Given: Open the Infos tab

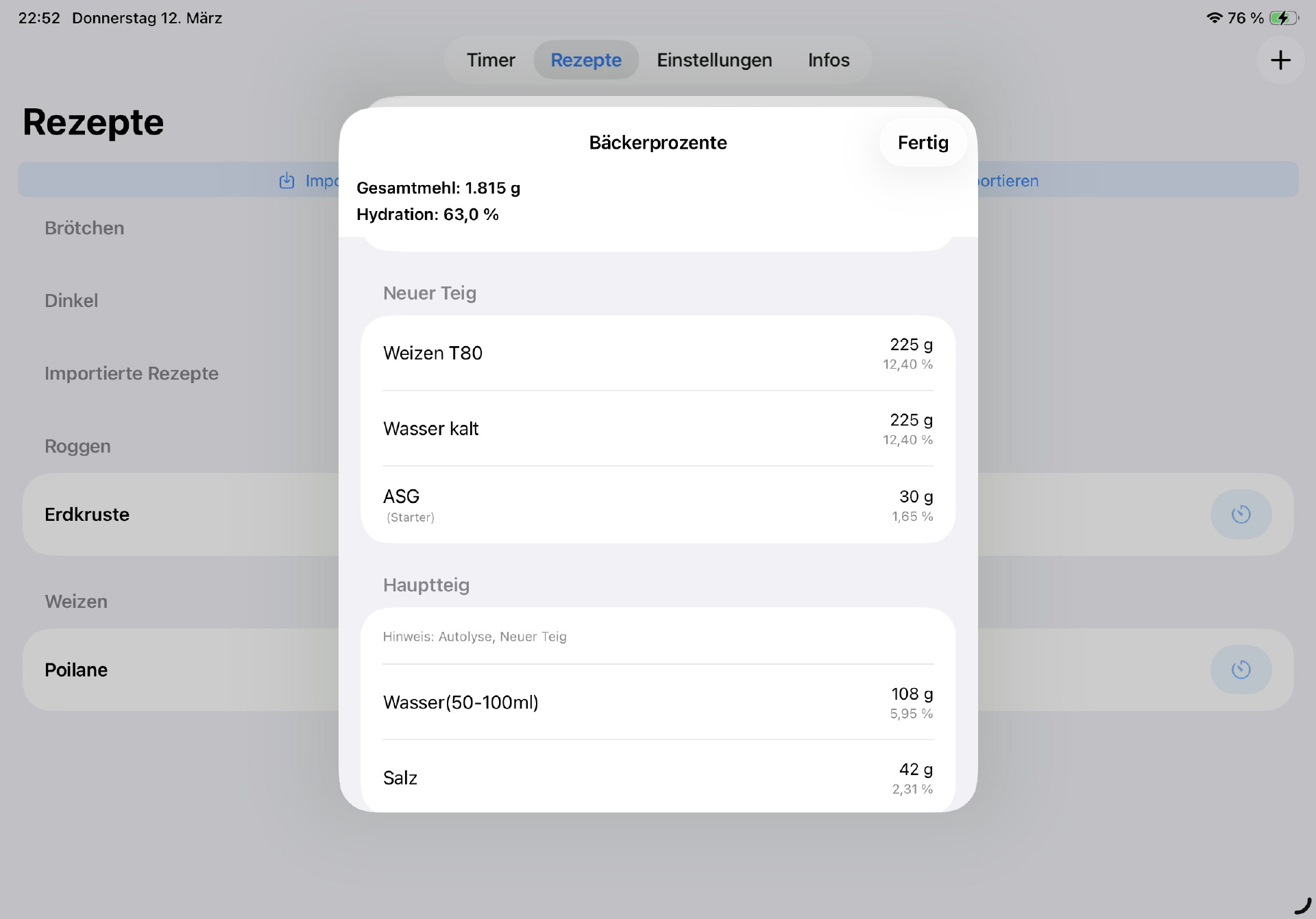Looking at the screenshot, I should click(829, 60).
